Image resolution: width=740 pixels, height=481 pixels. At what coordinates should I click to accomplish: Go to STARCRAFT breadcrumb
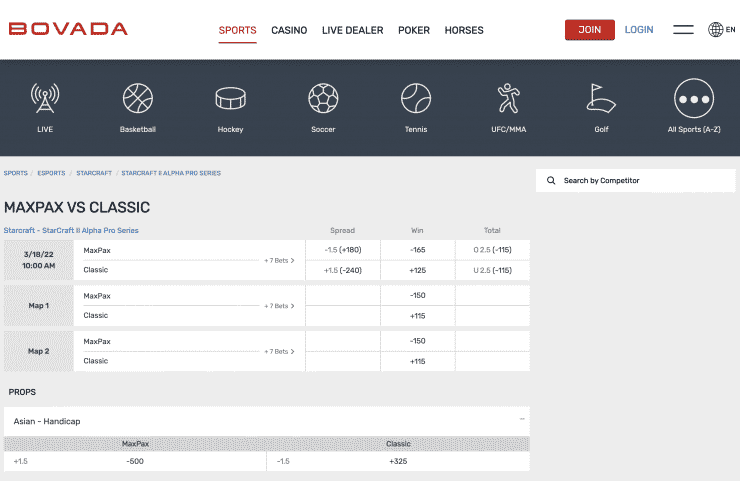pos(94,173)
